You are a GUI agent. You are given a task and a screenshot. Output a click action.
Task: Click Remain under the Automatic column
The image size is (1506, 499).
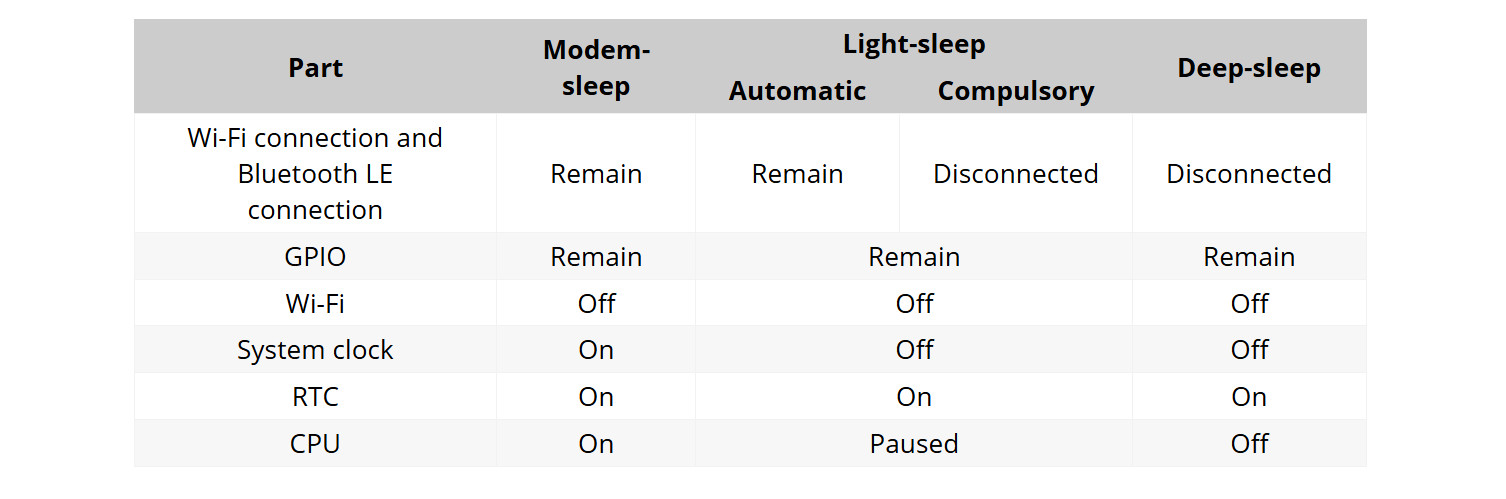797,174
